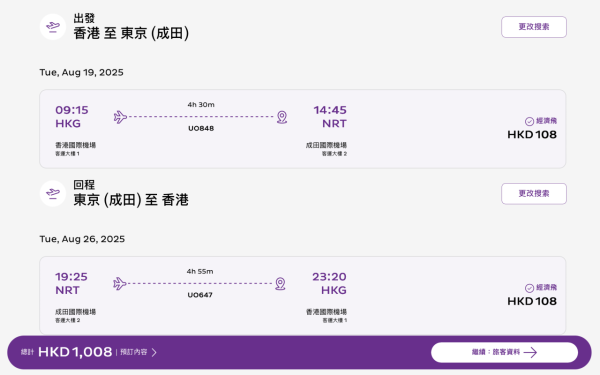The height and width of the screenshot is (375, 600).
Task: Expand booking details chevron next to 預訂內容
Action: [154, 352]
